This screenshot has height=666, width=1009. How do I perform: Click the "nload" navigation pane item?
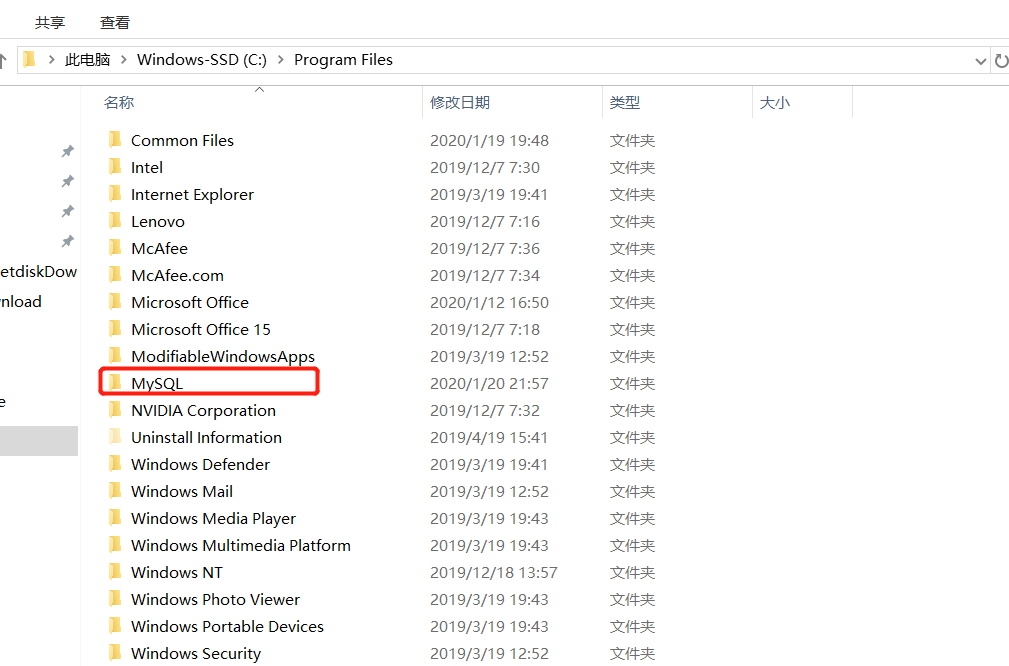point(21,301)
